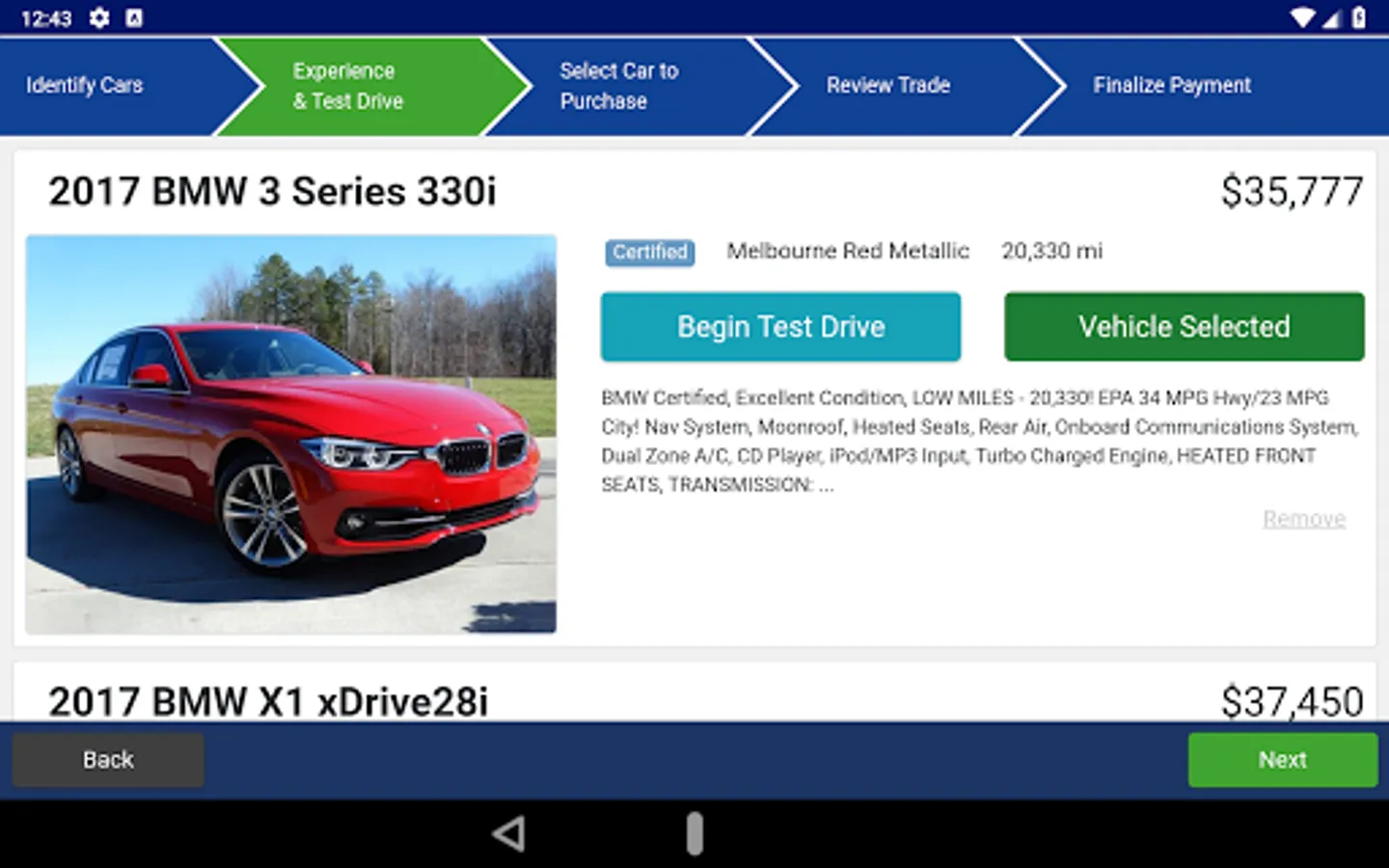Viewport: 1389px width, 868px height.
Task: Tap the battery status icon
Action: [x=1359, y=17]
